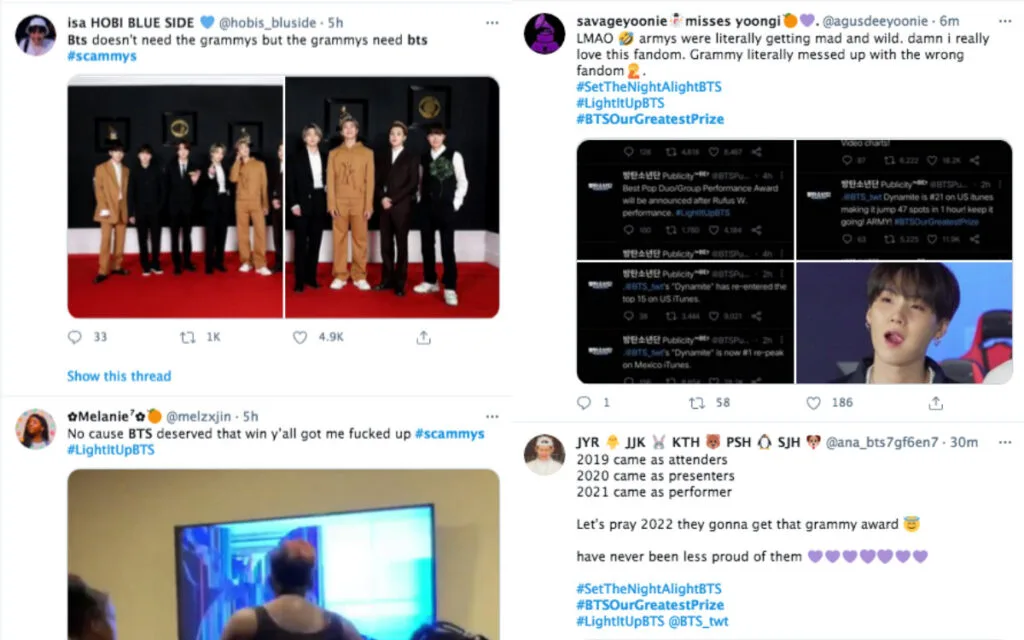This screenshot has width=1024, height=640.
Task: Open Show this thread link
Action: coord(119,376)
